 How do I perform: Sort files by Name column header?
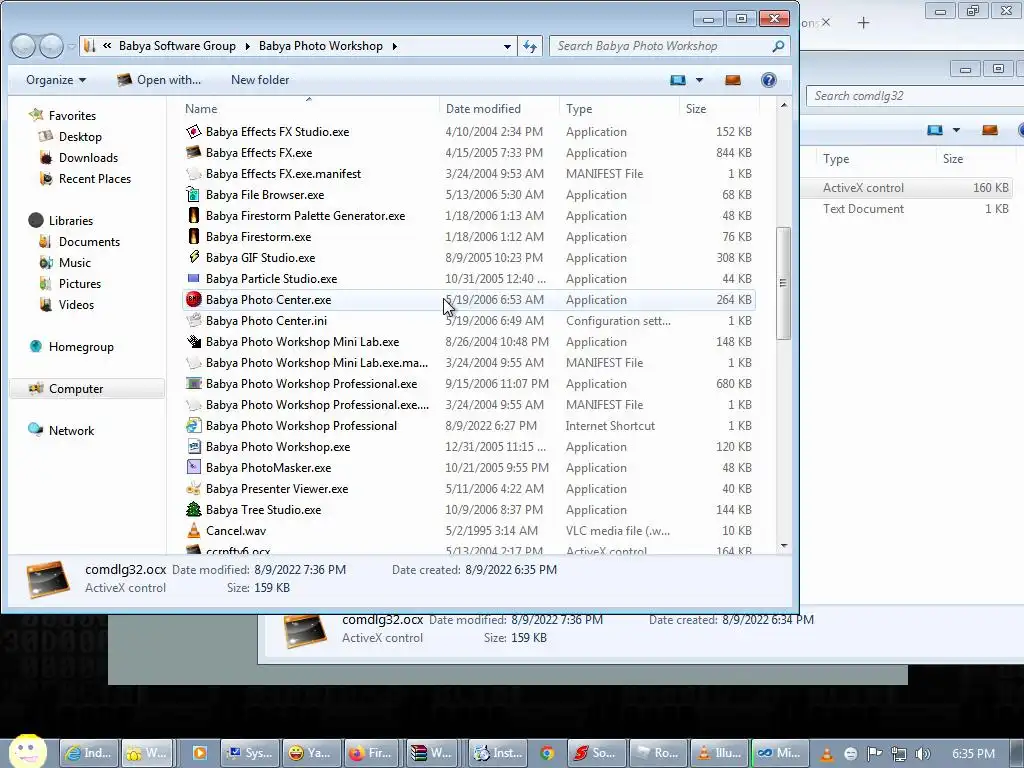(310, 108)
